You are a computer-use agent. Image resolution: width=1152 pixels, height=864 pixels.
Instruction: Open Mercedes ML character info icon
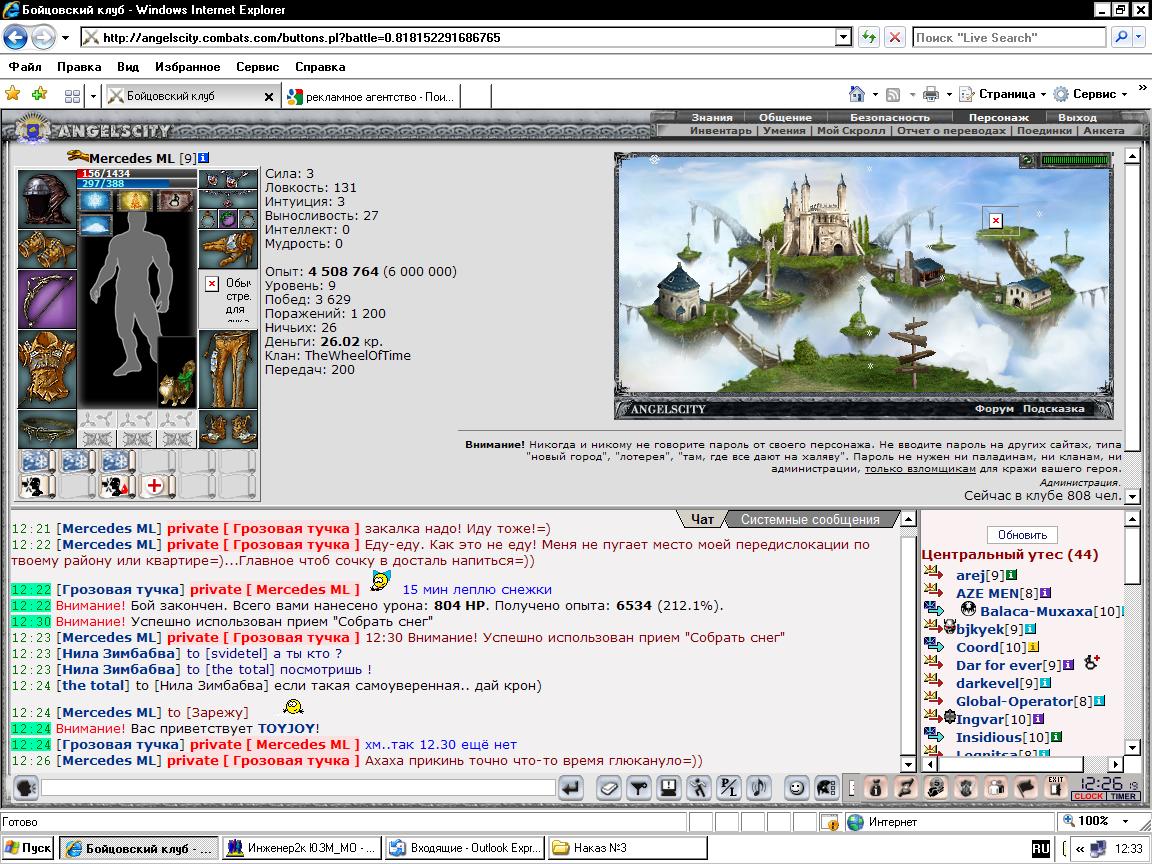(204, 158)
